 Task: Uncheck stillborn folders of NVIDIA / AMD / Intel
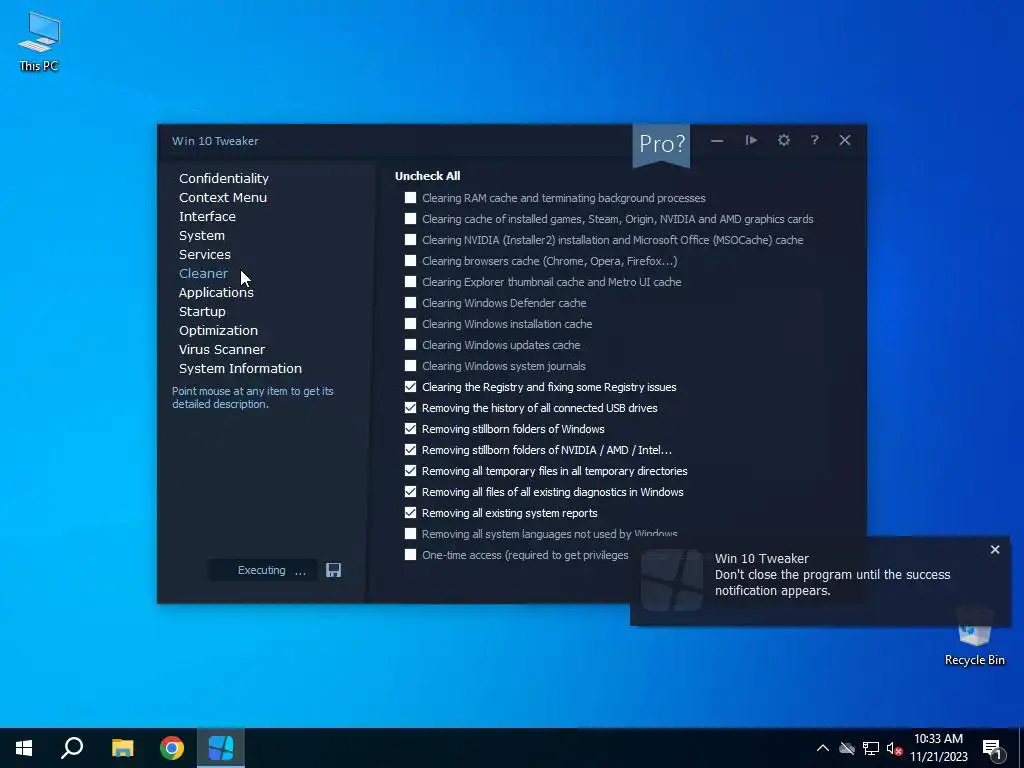[410, 449]
